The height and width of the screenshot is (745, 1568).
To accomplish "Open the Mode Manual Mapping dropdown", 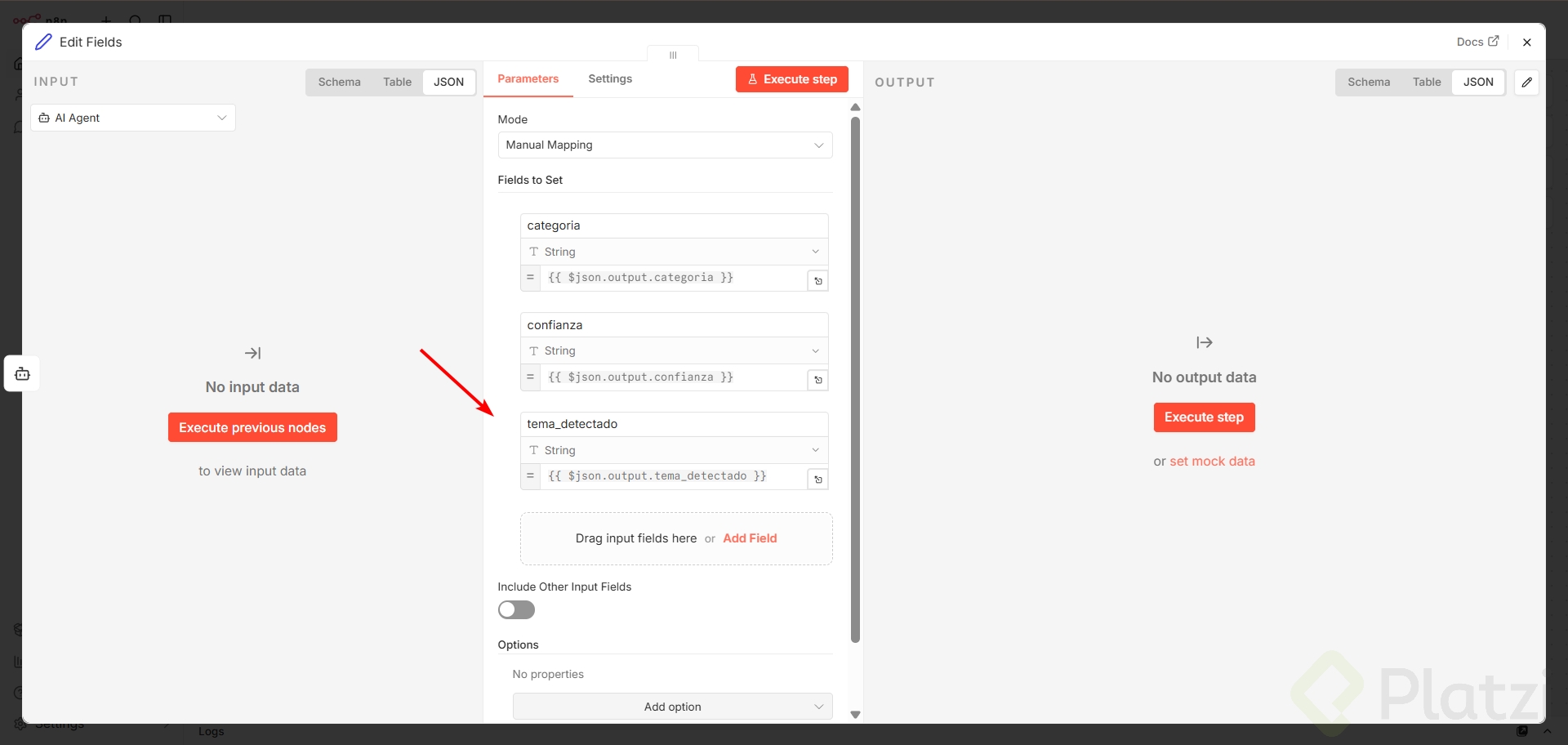I will click(x=665, y=145).
